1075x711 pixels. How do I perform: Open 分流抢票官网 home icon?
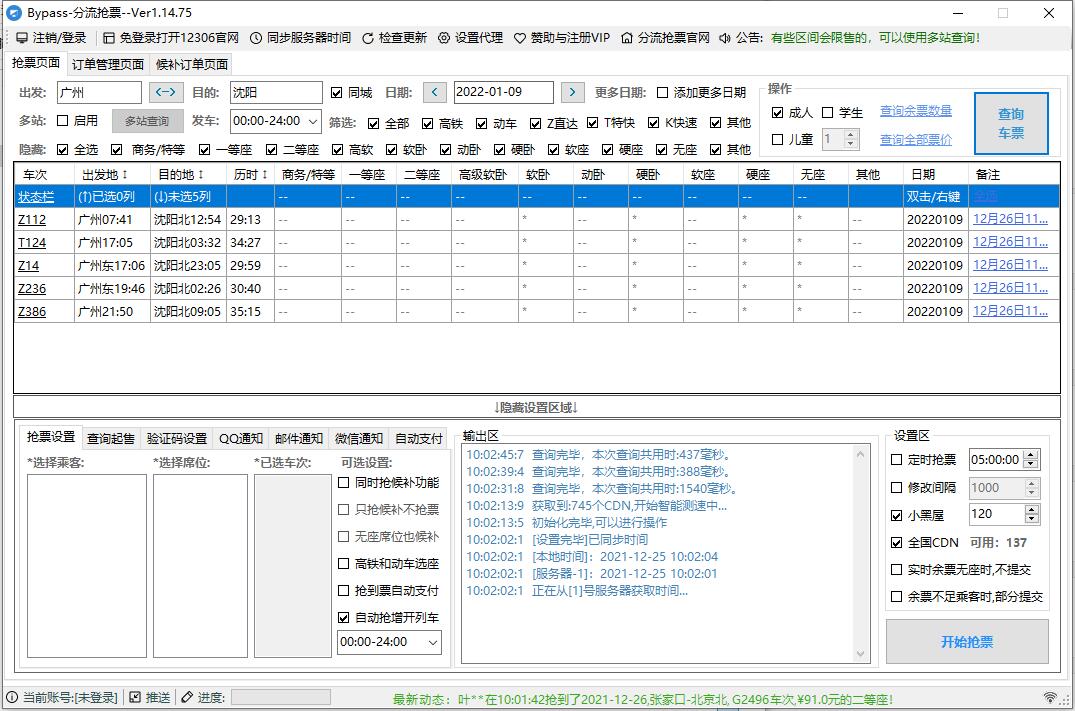(x=627, y=38)
